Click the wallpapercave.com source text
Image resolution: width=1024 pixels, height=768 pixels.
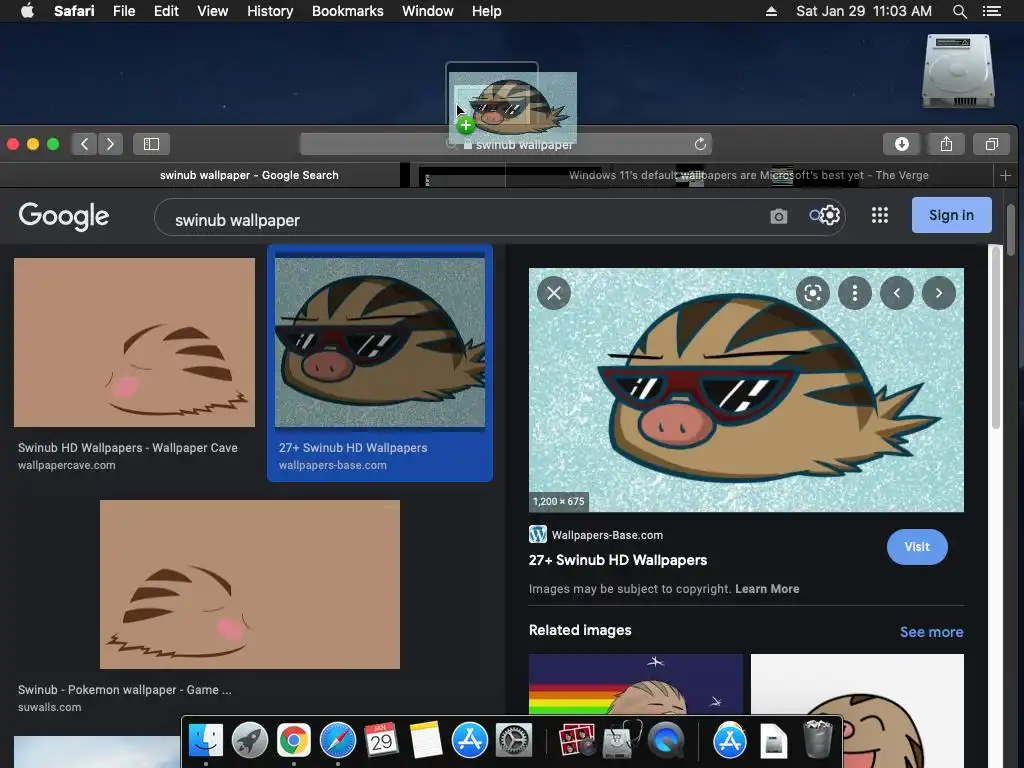[x=67, y=465]
